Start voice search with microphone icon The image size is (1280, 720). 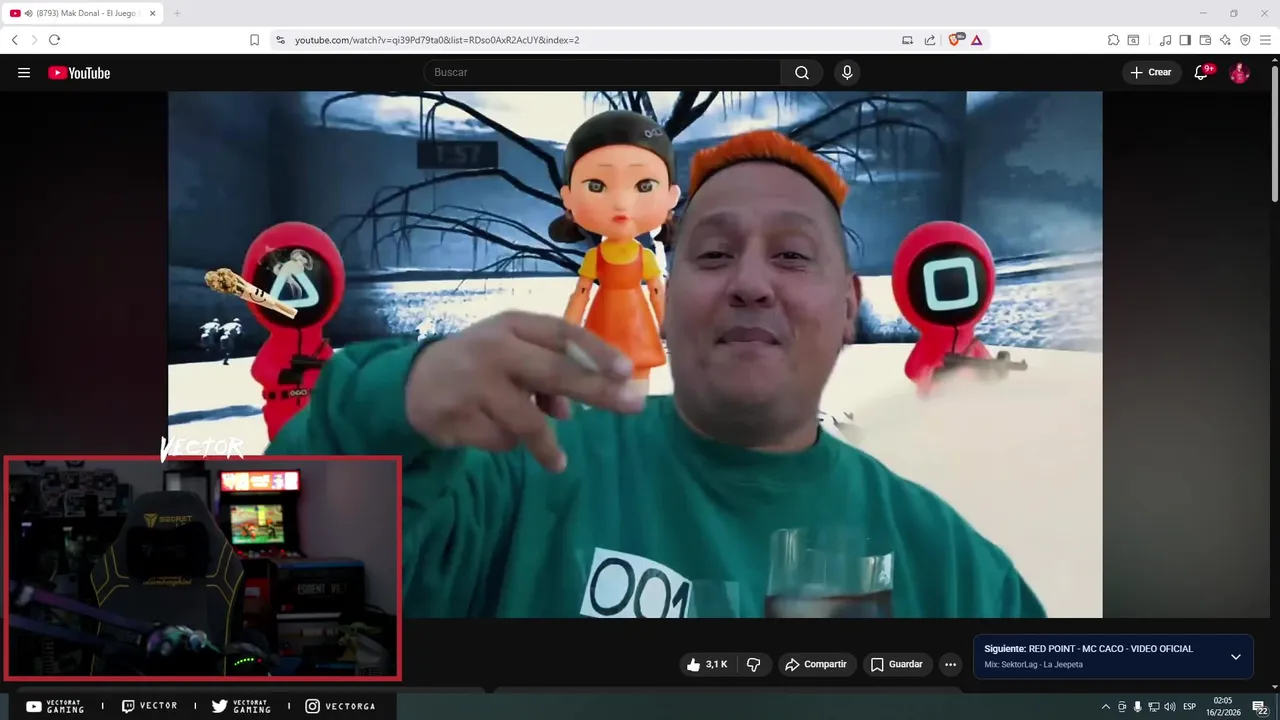click(x=847, y=72)
